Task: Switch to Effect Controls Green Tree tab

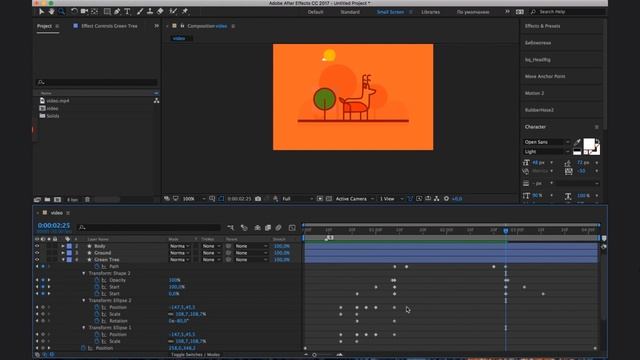Action: (109, 26)
